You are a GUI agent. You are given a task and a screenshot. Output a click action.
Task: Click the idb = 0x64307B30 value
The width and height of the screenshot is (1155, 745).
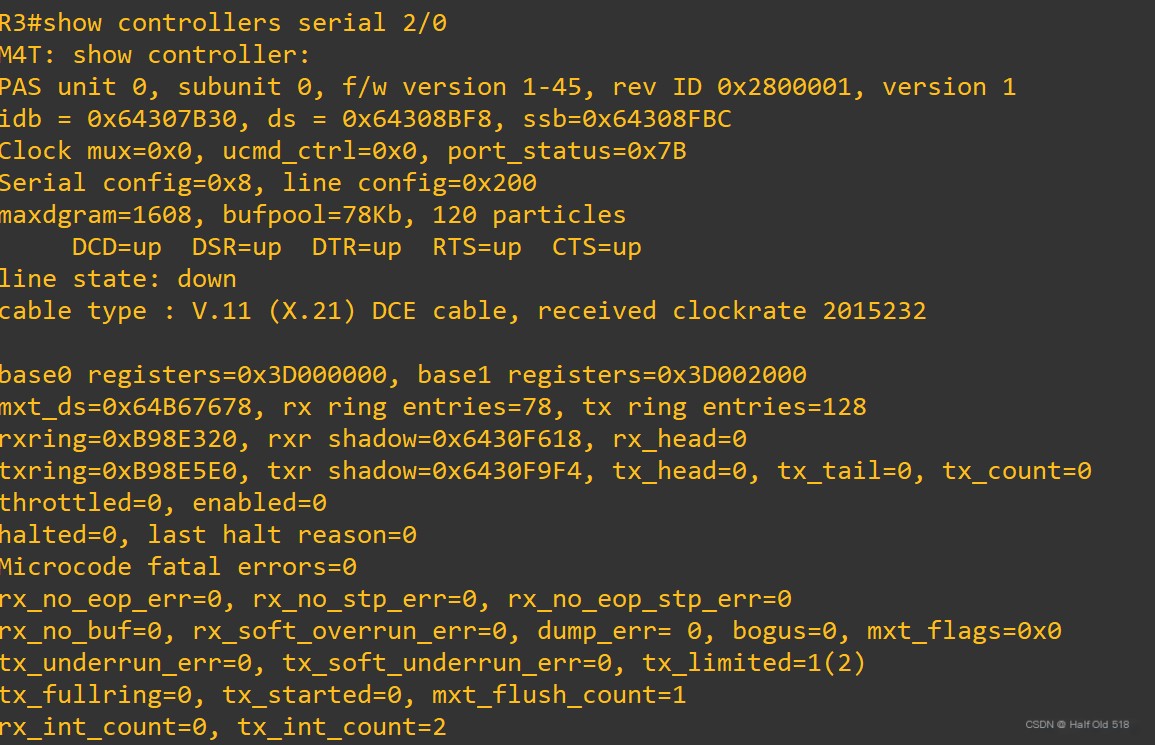pos(119,119)
